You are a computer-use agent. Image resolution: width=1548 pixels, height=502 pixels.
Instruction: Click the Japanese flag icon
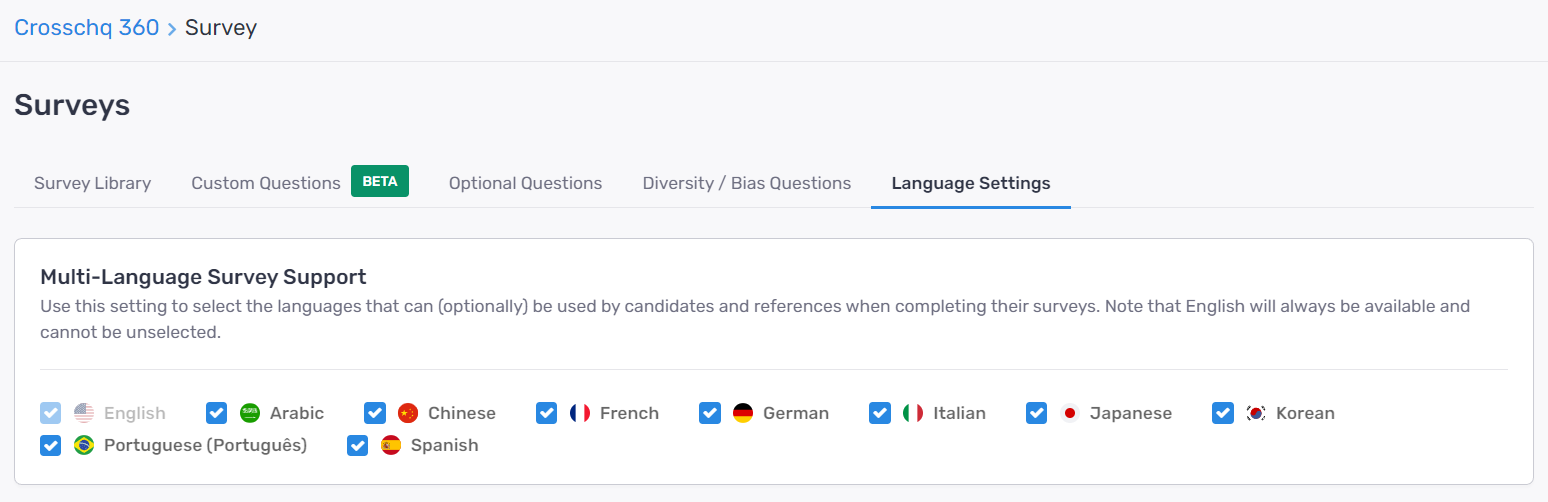click(x=1070, y=413)
